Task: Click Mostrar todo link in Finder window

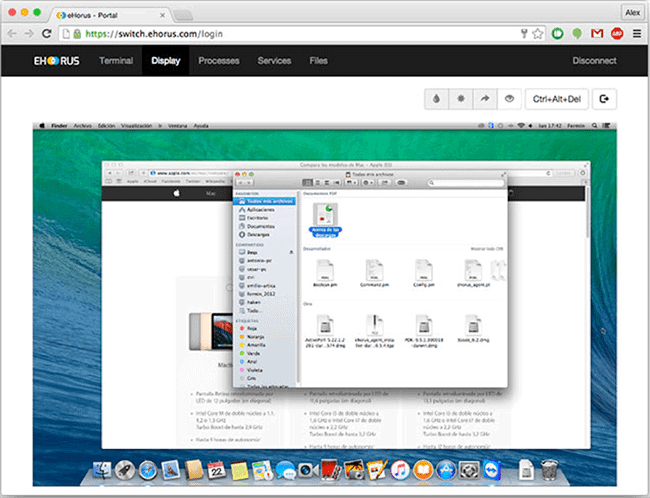Action: 487,249
